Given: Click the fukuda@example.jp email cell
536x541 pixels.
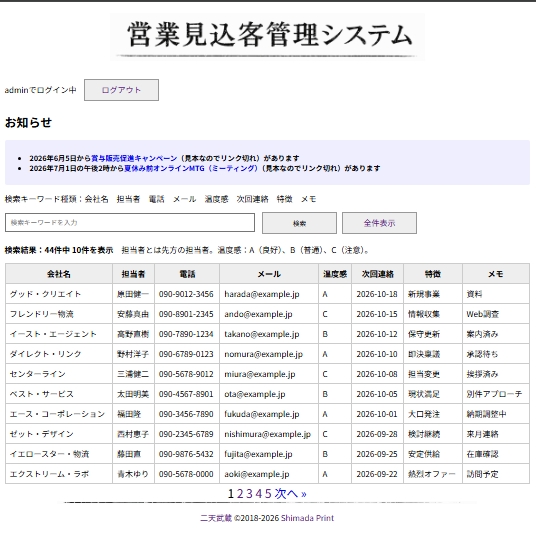Looking at the screenshot, I should (x=269, y=414).
